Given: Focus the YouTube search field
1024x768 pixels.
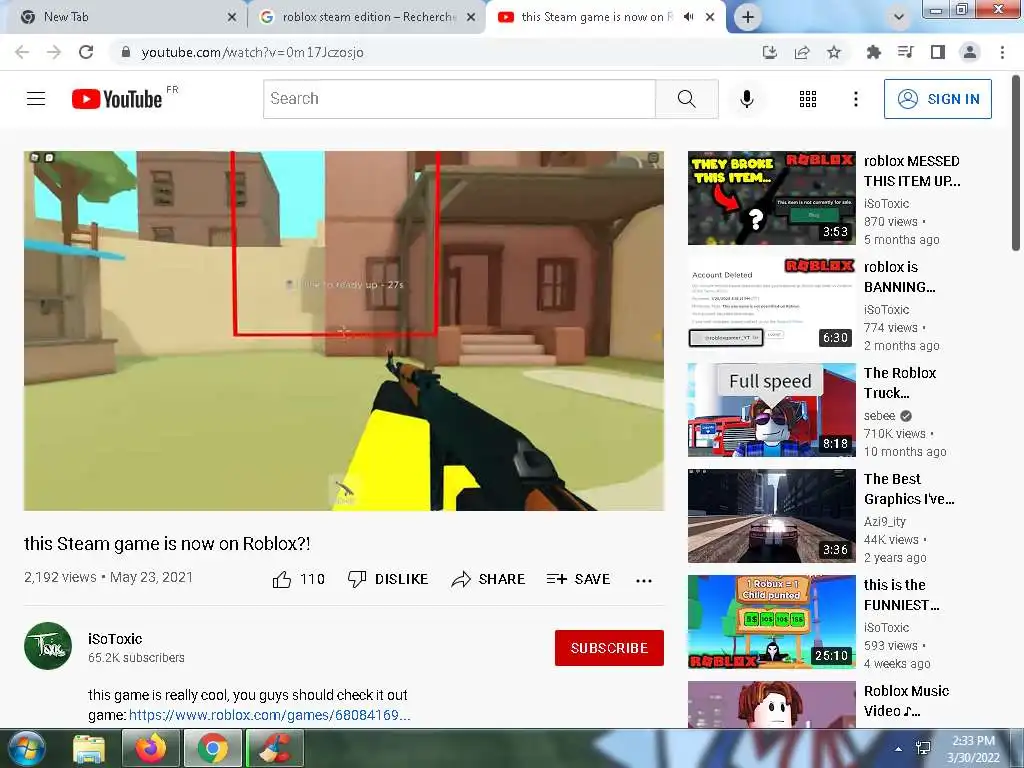Looking at the screenshot, I should 459,99.
